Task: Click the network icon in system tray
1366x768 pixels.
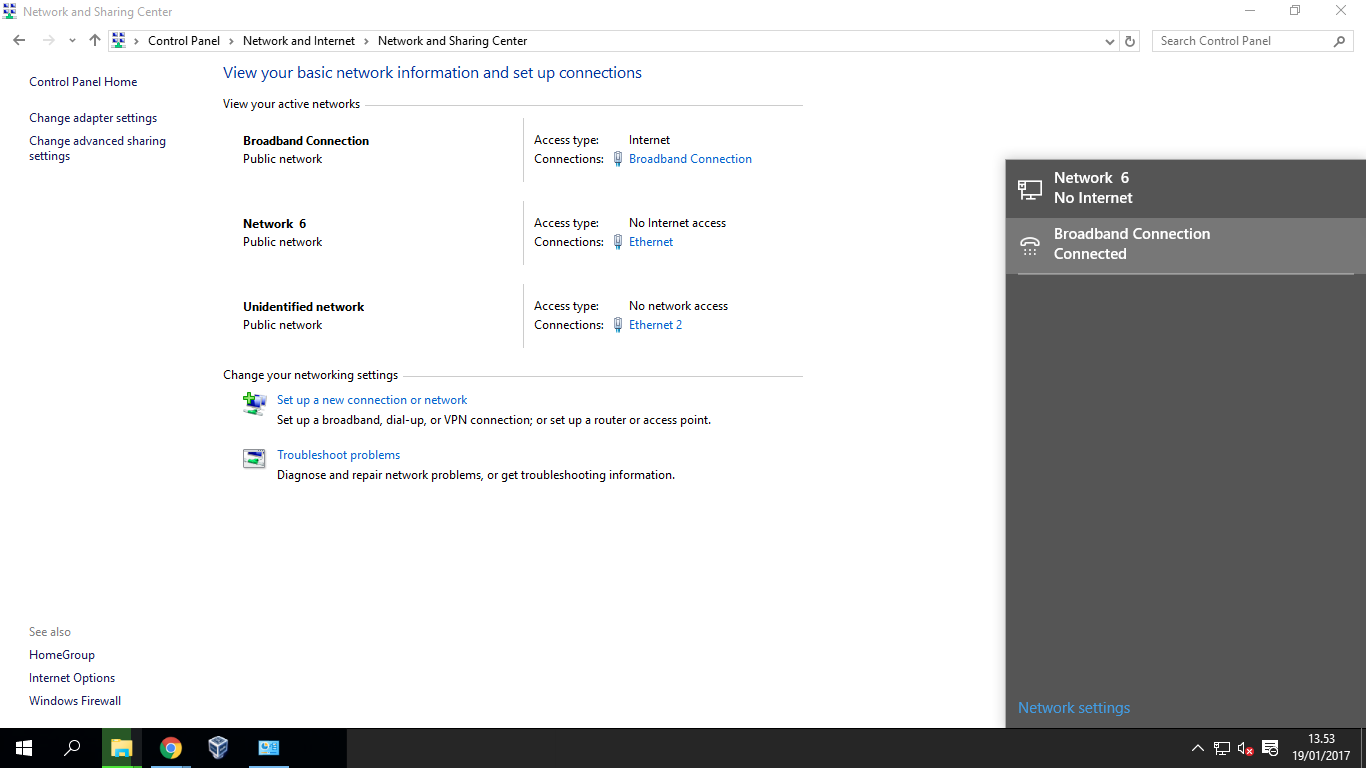Action: (x=1222, y=748)
